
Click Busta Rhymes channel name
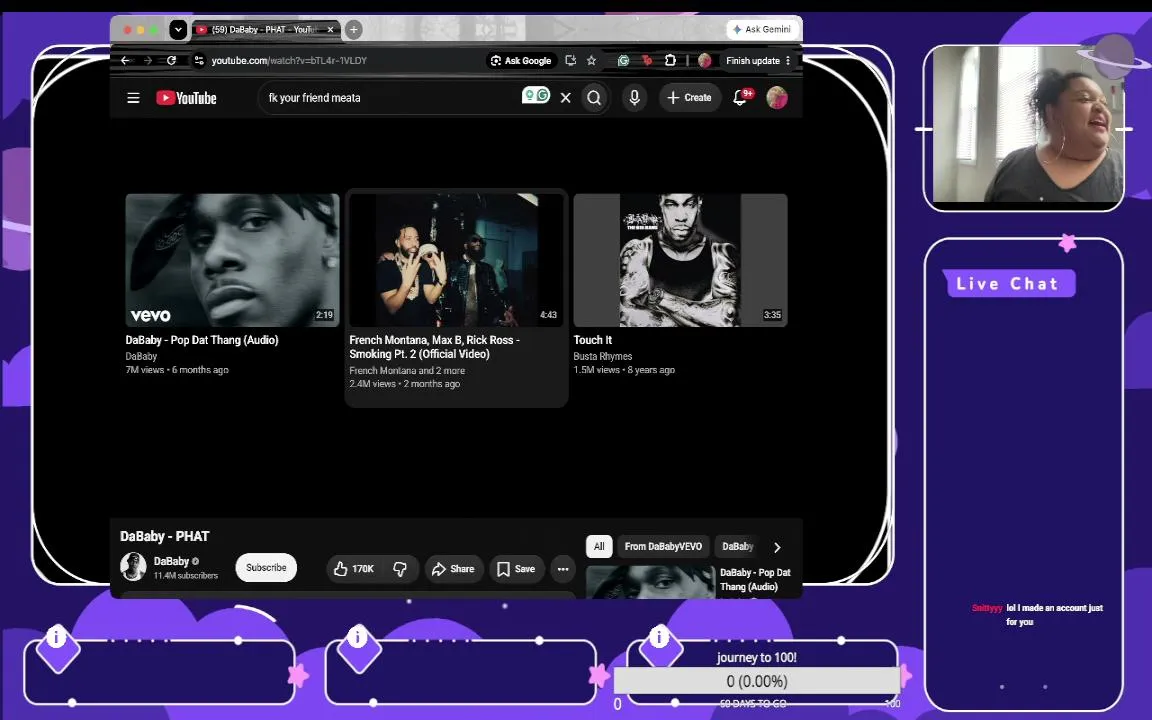tap(602, 356)
